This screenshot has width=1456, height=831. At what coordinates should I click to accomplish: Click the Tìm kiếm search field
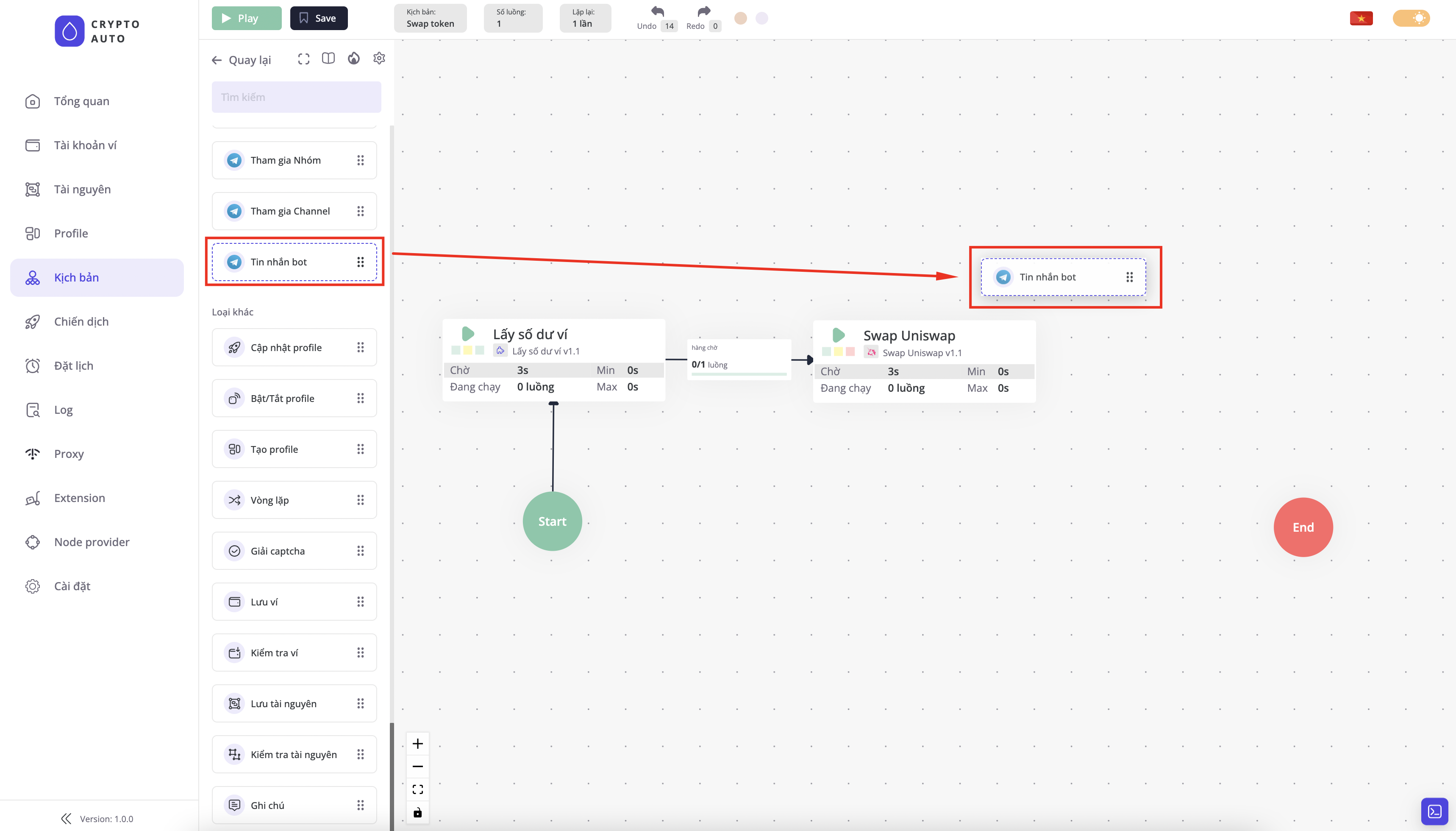click(296, 97)
